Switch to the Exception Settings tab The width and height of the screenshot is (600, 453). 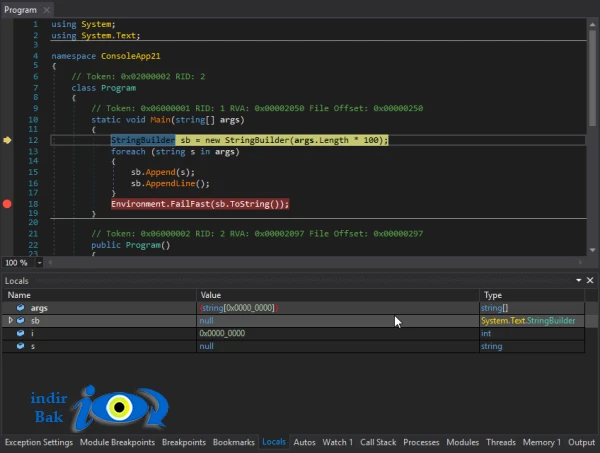pos(39,442)
